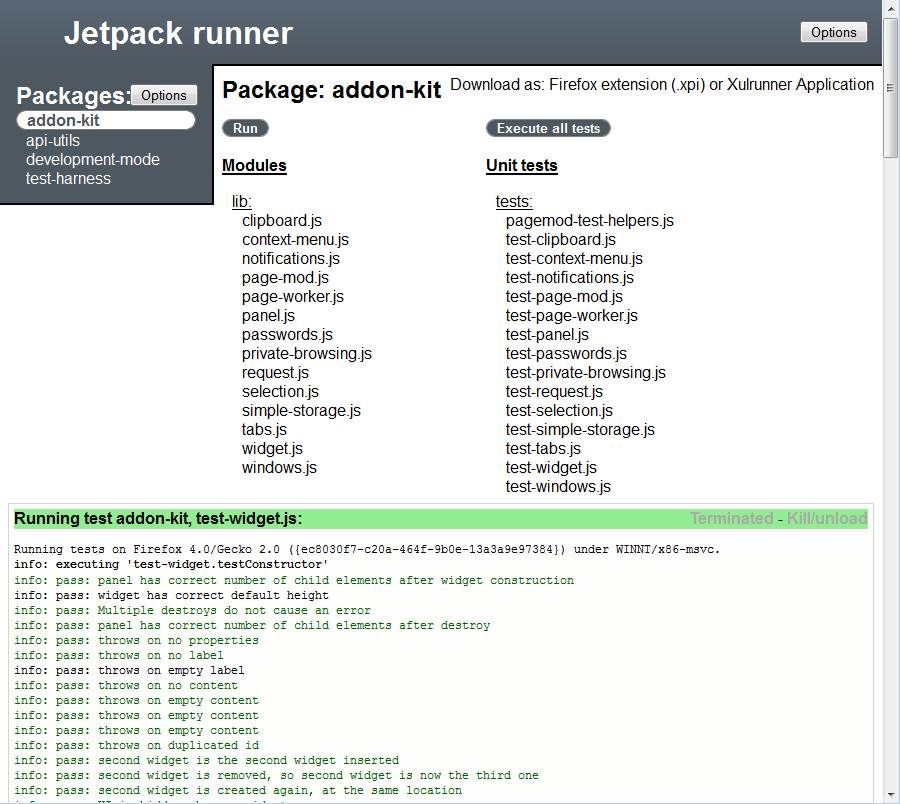
Task: Click the Jetpack runner title
Action: click(x=178, y=33)
